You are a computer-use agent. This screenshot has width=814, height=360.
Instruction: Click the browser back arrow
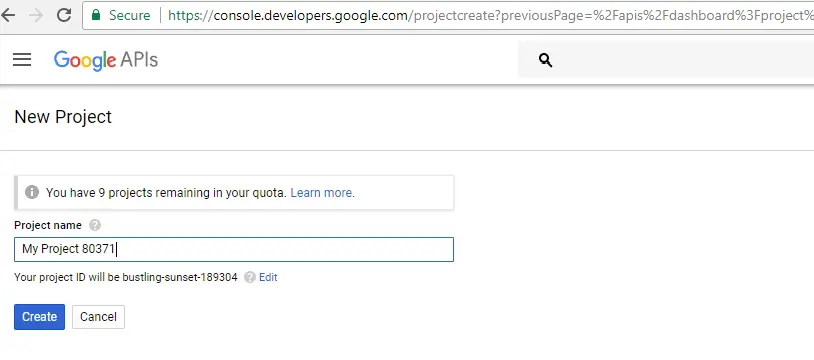[7, 15]
